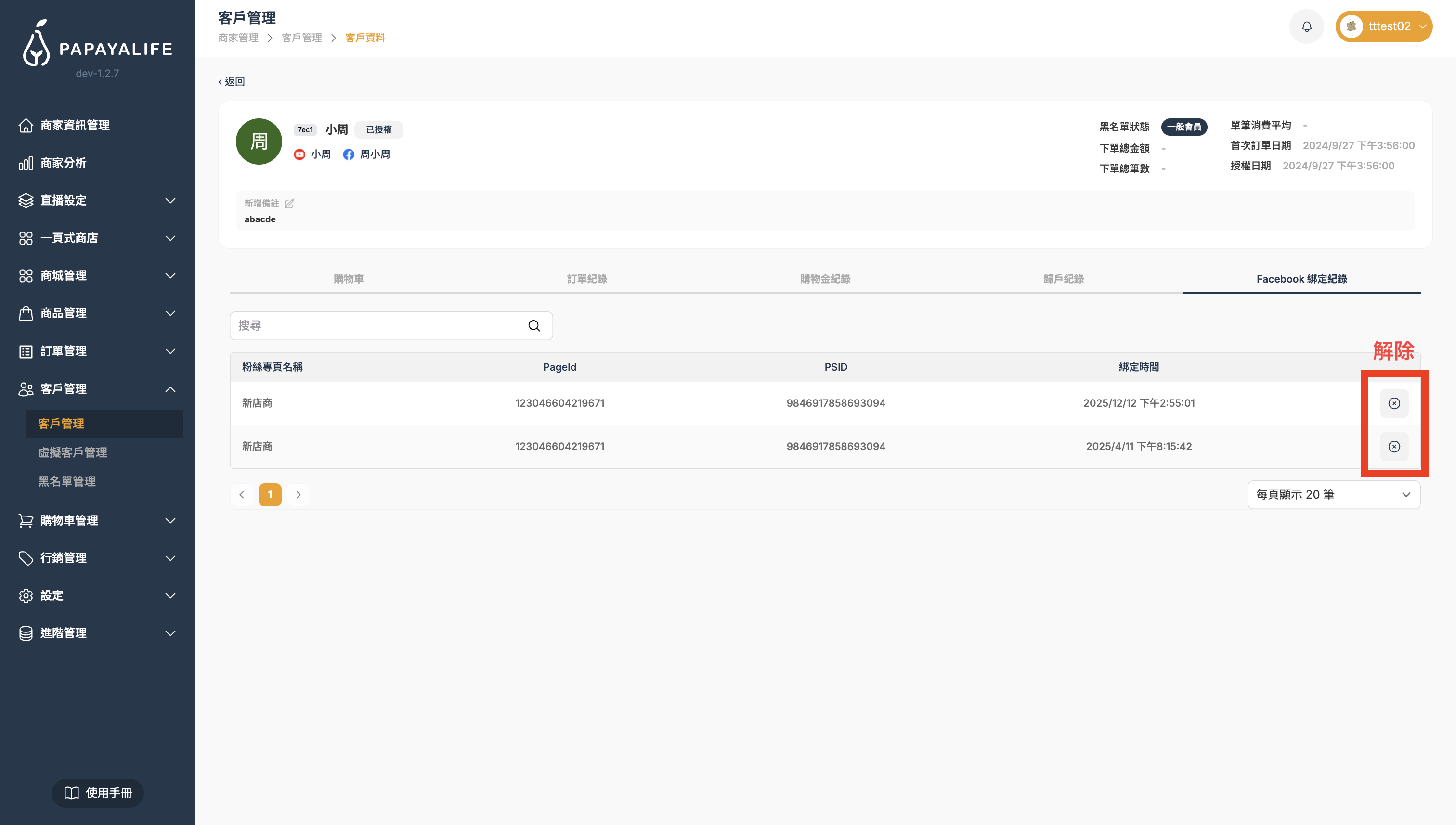Click the search magnifier icon

tap(534, 326)
